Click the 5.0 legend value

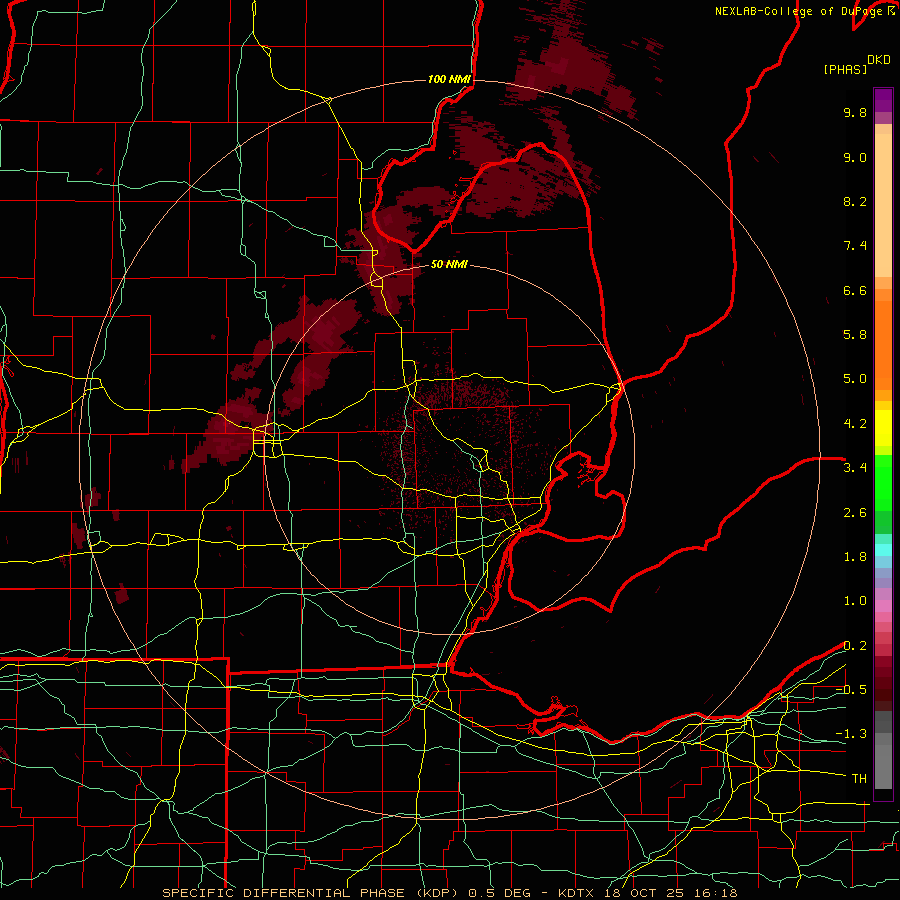click(x=855, y=379)
